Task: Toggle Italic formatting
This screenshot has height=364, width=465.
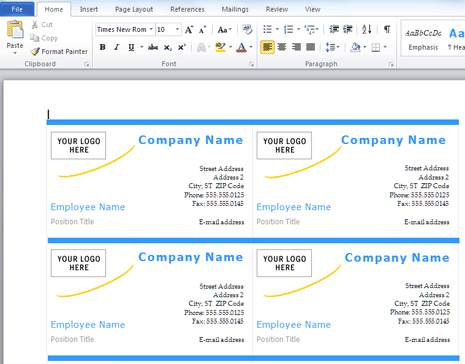Action: coord(117,47)
